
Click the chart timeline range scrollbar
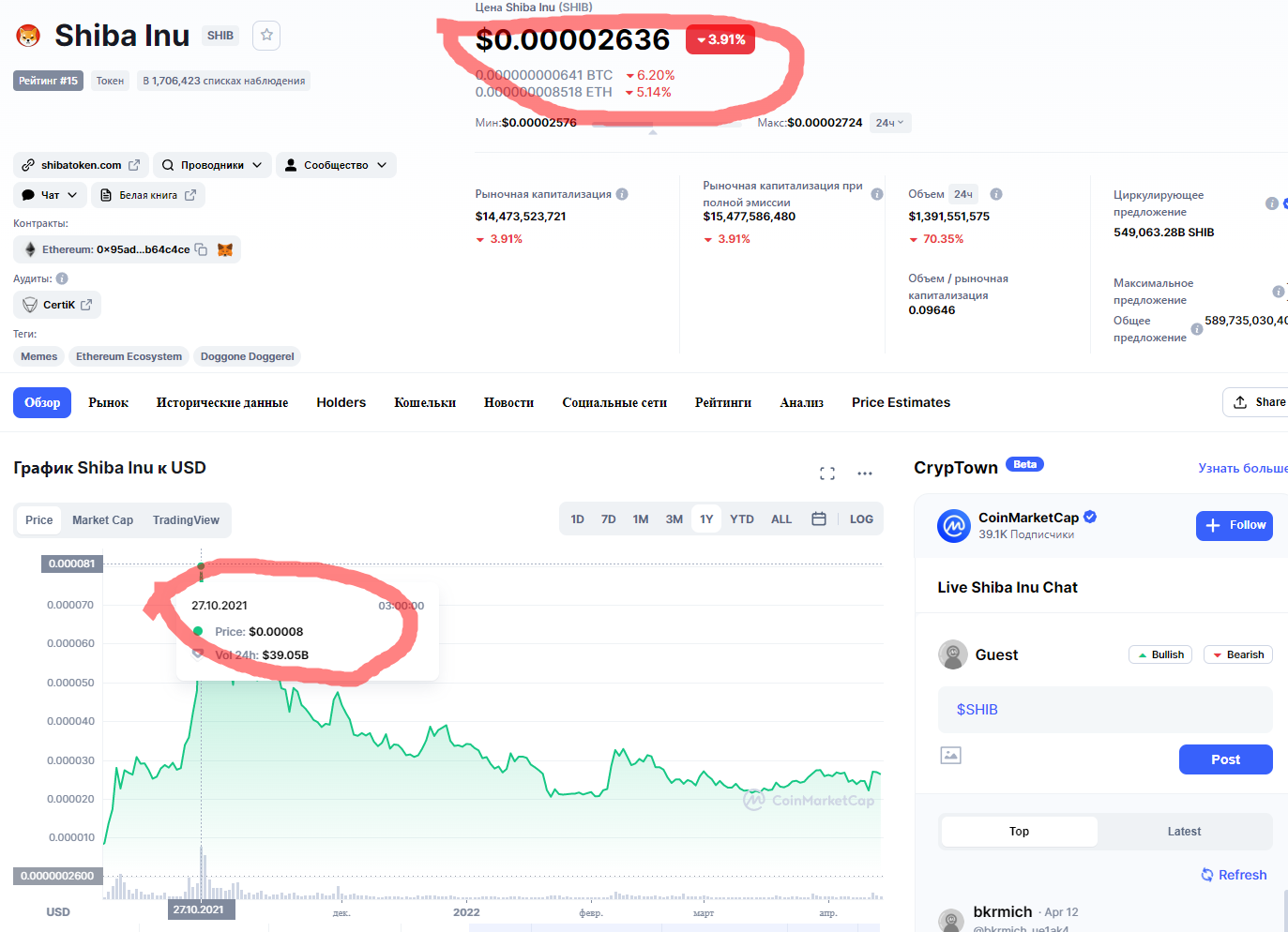tap(674, 928)
